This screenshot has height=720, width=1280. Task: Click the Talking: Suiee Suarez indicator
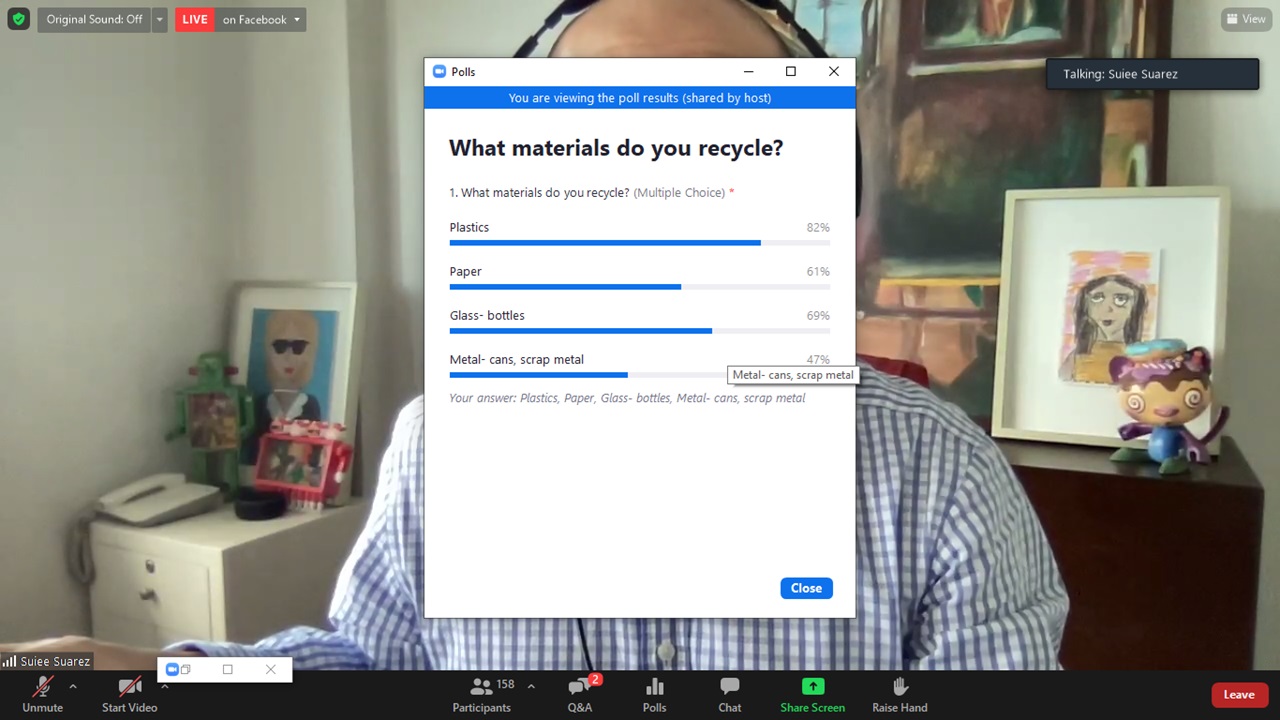(x=1152, y=74)
